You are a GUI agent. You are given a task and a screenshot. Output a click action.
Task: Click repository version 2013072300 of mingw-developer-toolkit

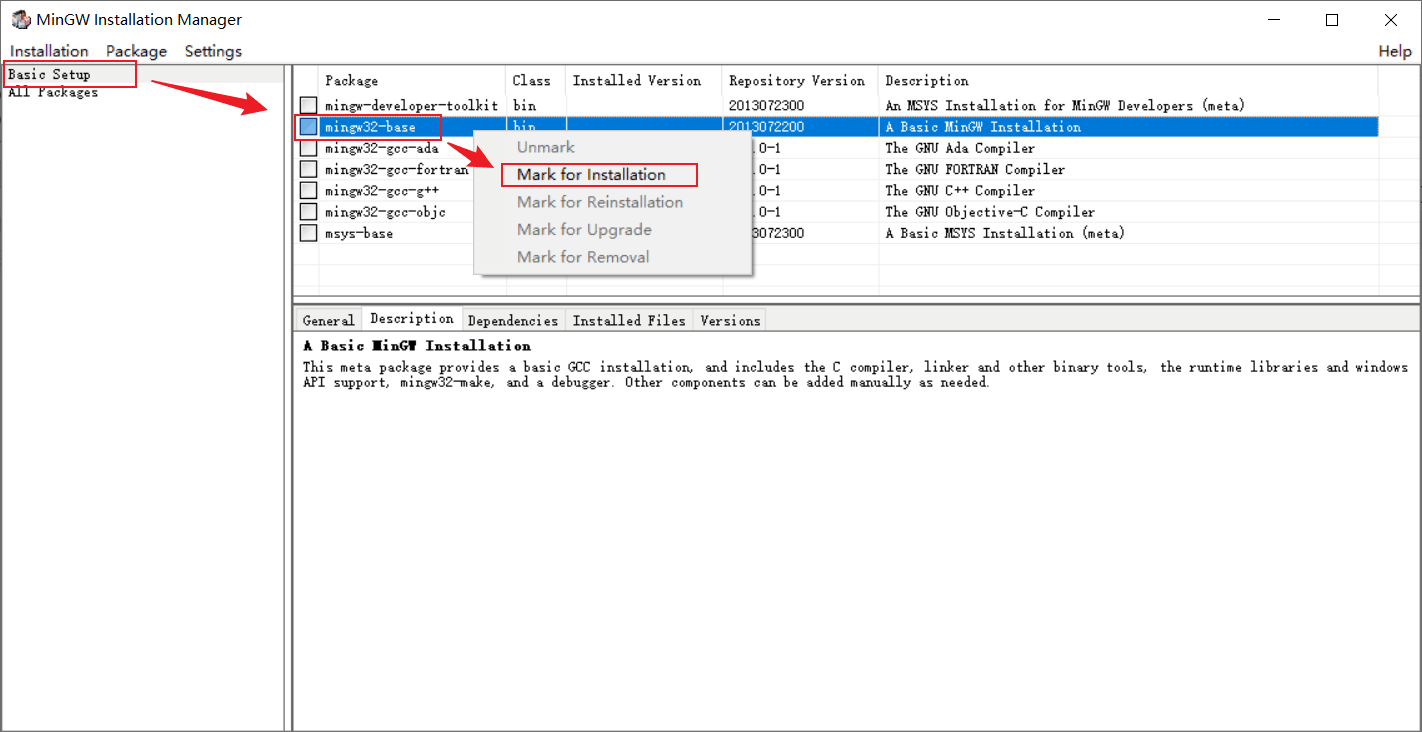[x=766, y=105]
